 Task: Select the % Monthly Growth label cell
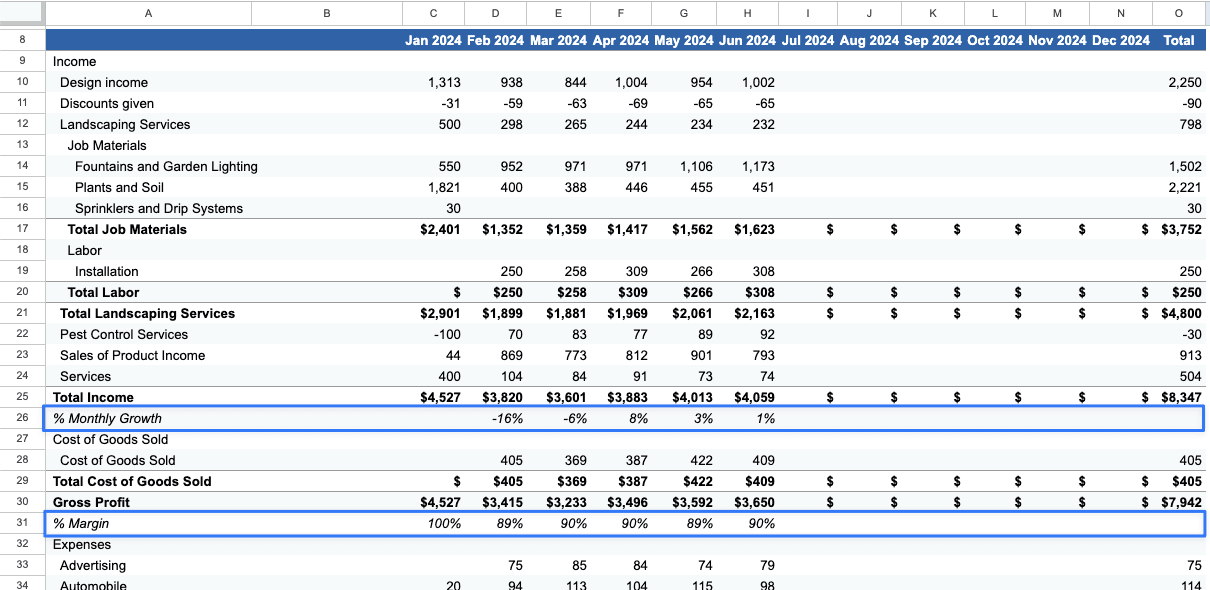tap(107, 418)
